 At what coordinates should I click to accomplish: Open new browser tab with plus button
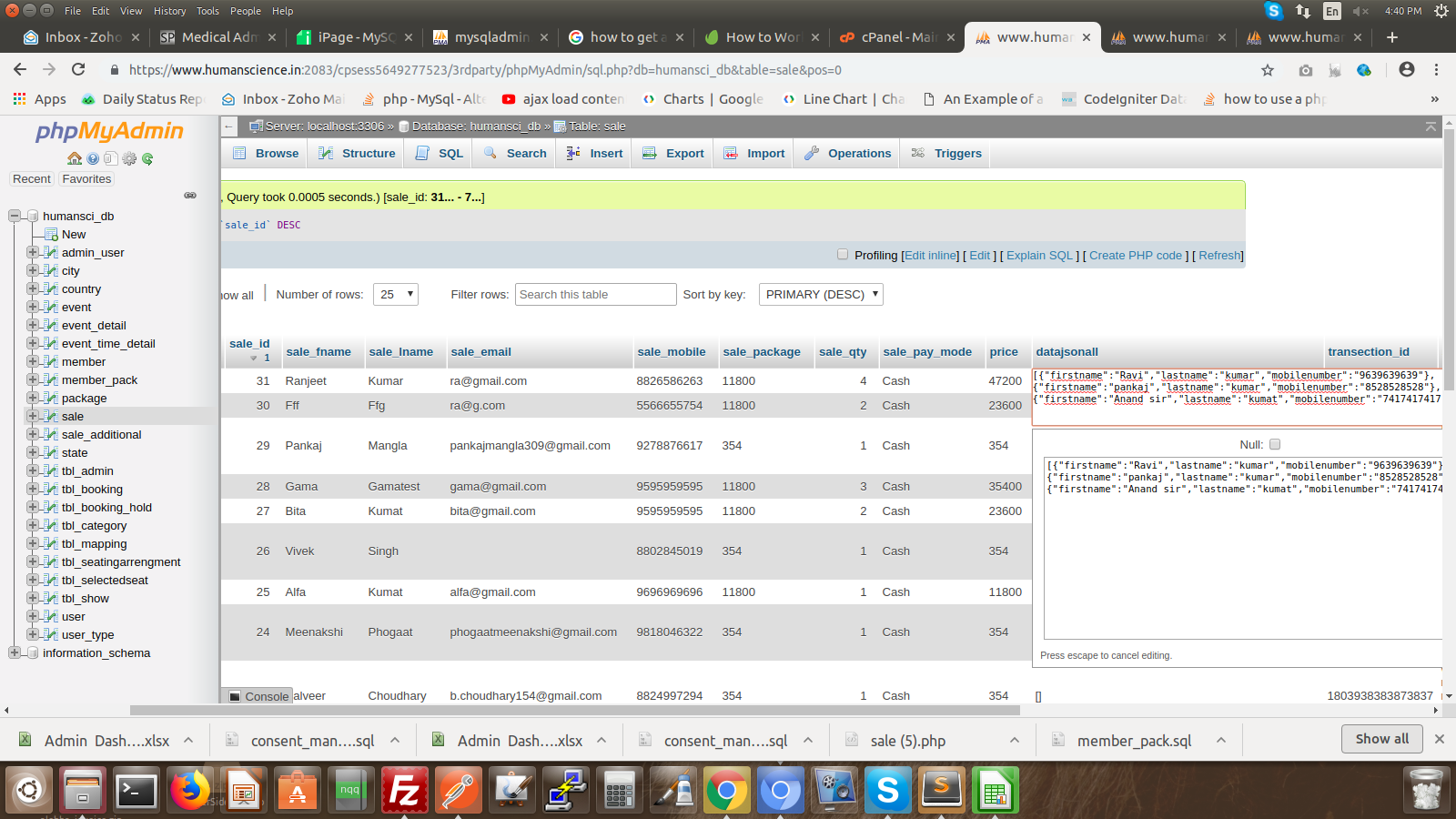1391,37
